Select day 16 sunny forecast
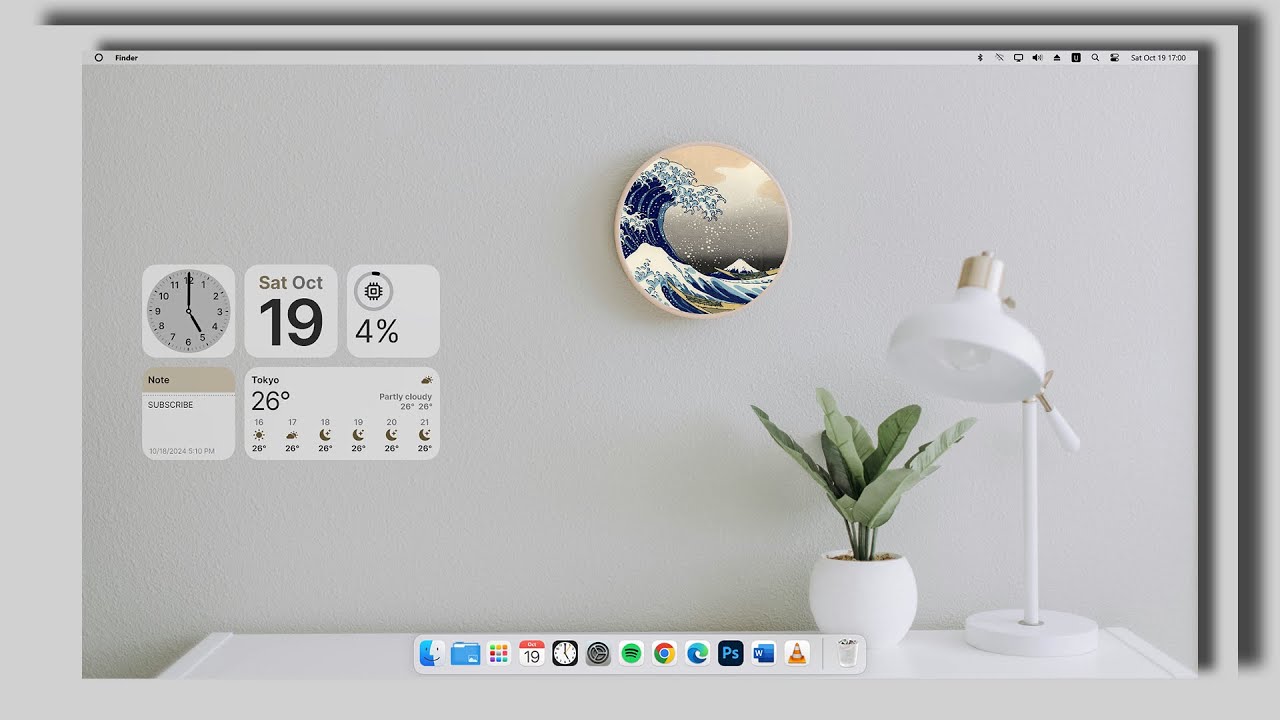 tap(259, 435)
